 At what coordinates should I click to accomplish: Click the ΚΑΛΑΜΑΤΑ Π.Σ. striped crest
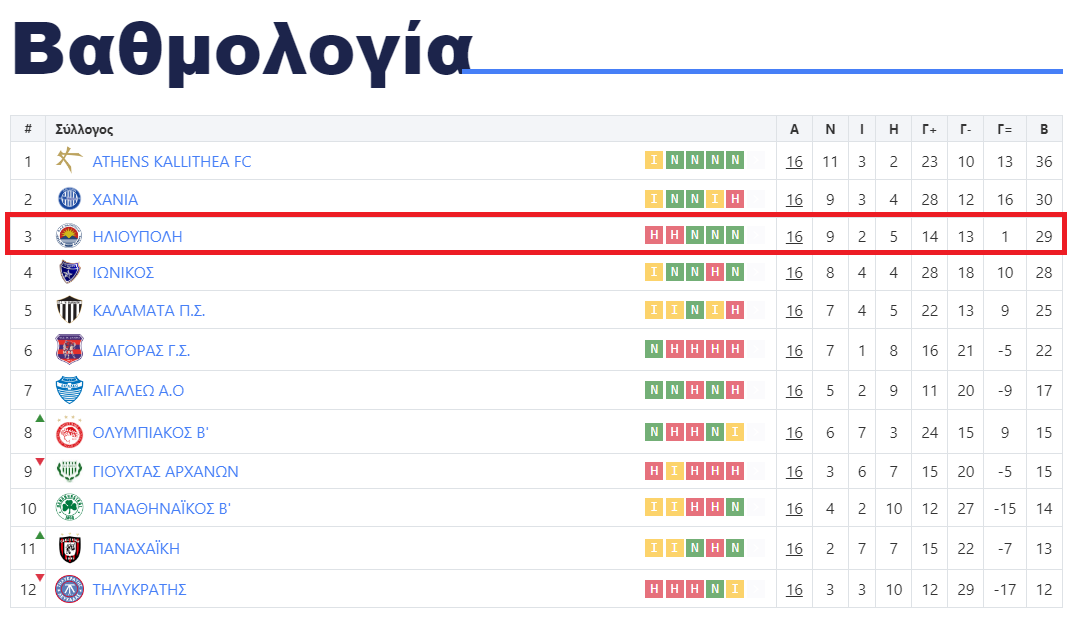point(69,310)
